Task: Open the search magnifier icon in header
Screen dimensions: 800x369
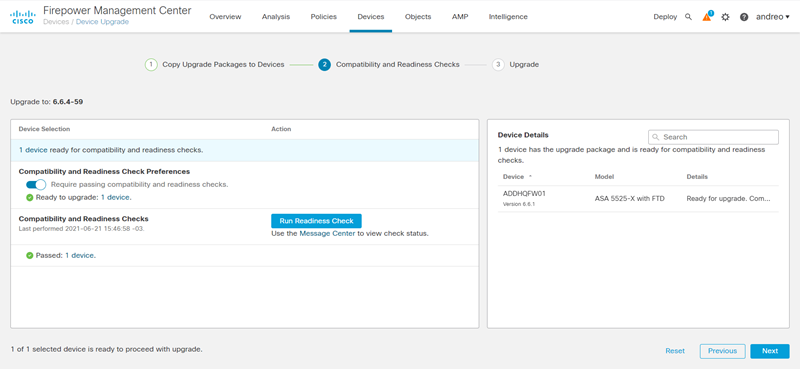Action: tap(688, 17)
